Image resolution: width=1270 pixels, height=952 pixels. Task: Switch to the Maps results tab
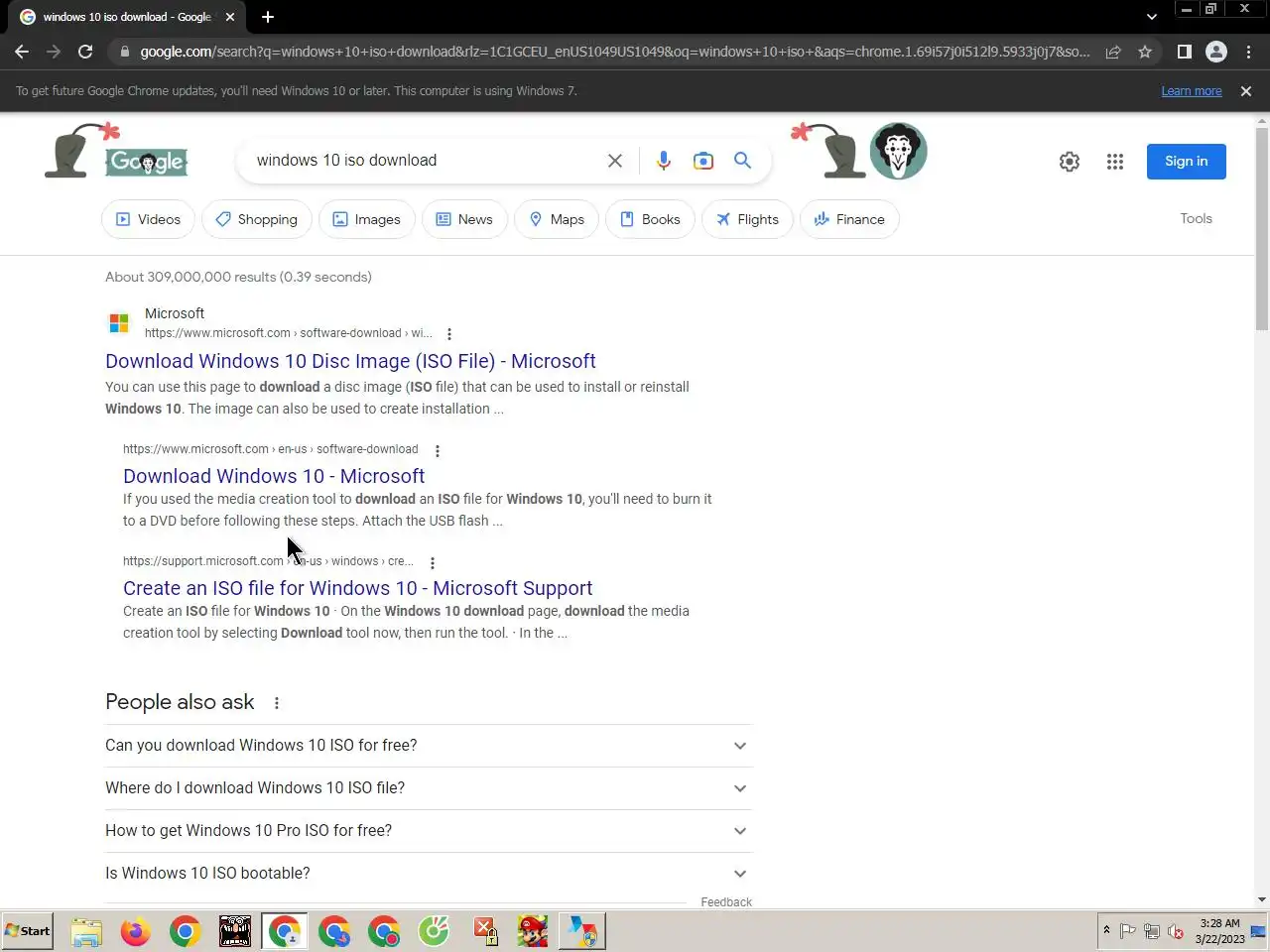click(557, 219)
